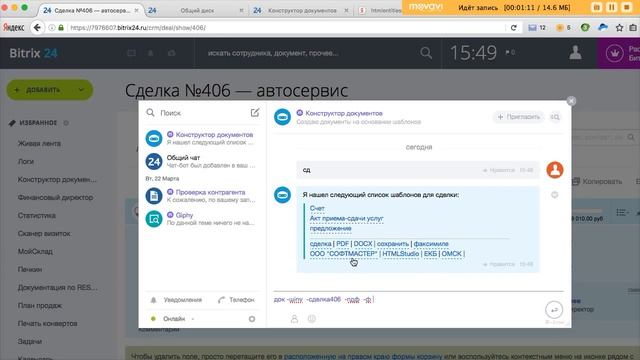Click browser back arrow button
The width and height of the screenshot is (640, 360).
point(37,28)
